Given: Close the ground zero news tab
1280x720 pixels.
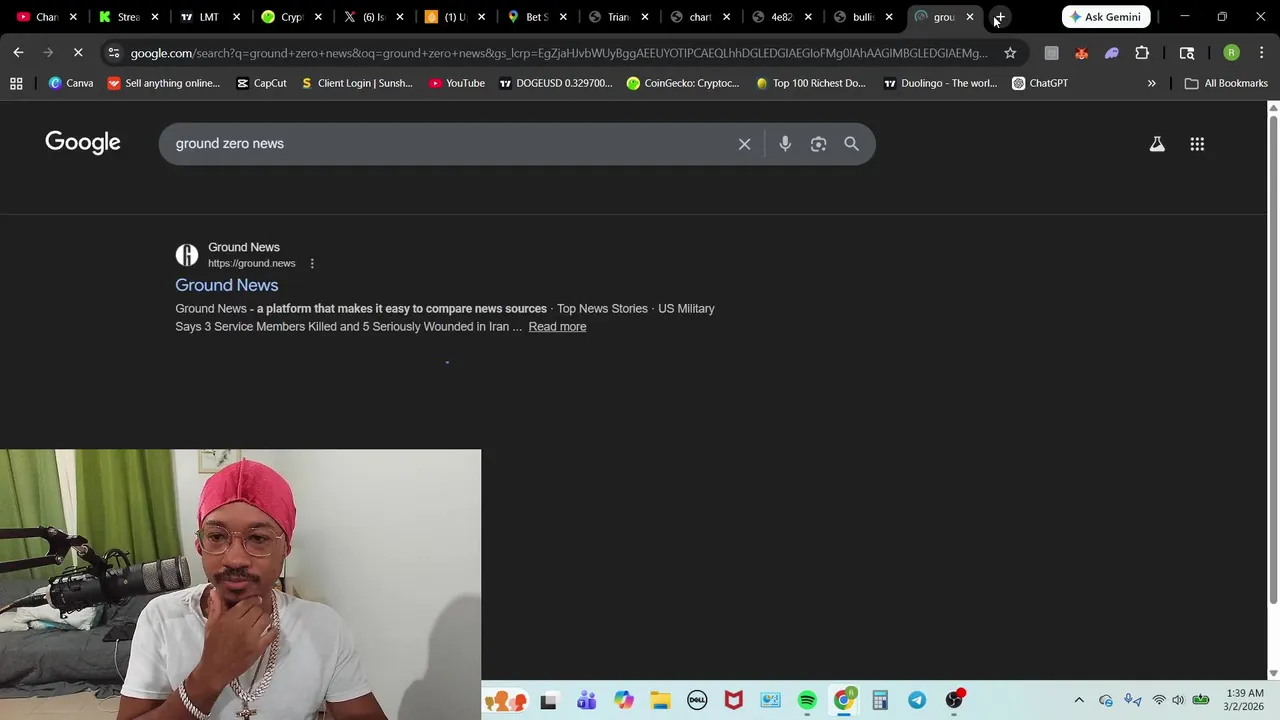Looking at the screenshot, I should coord(970,17).
